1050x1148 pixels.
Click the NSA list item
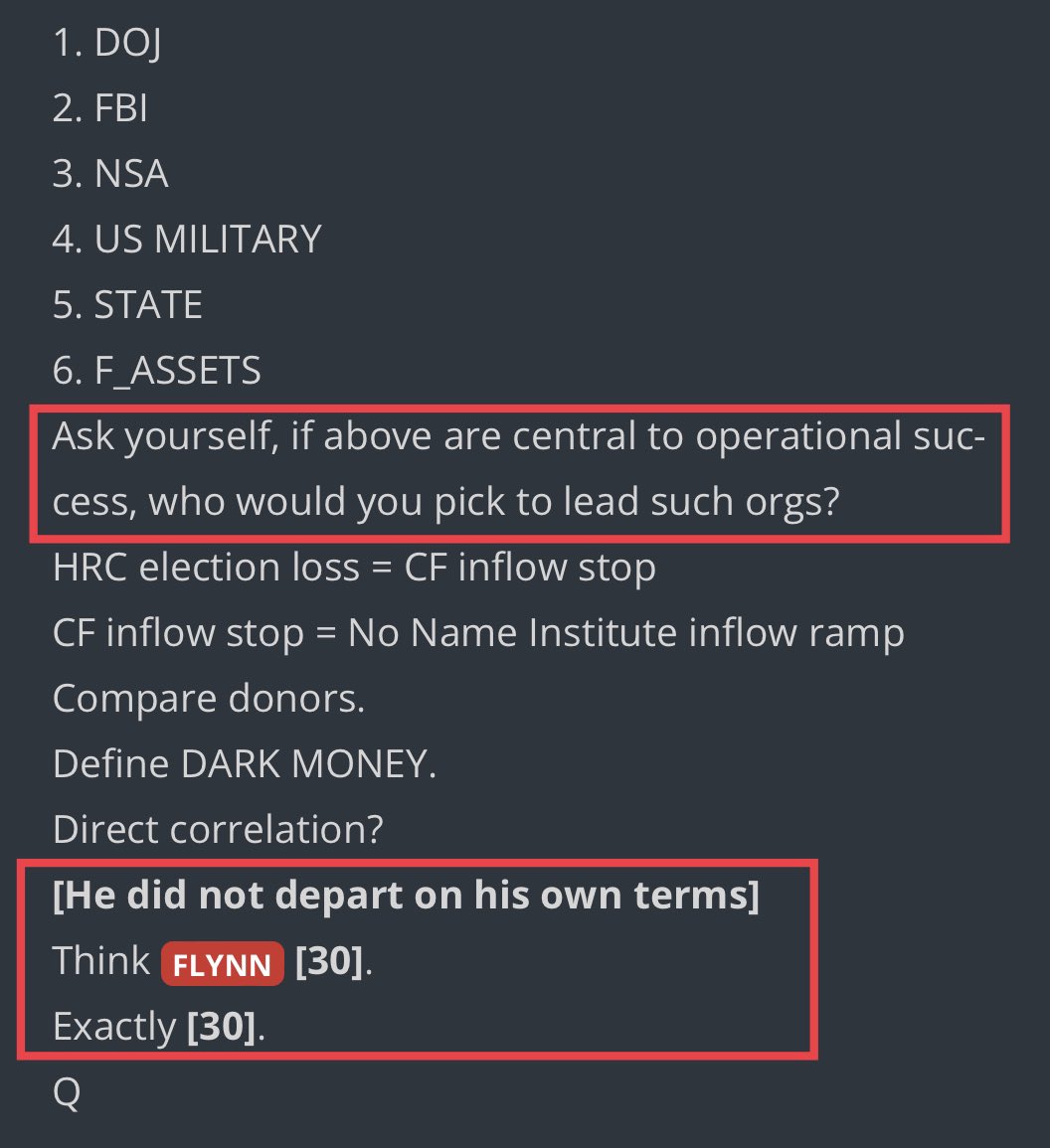click(110, 174)
